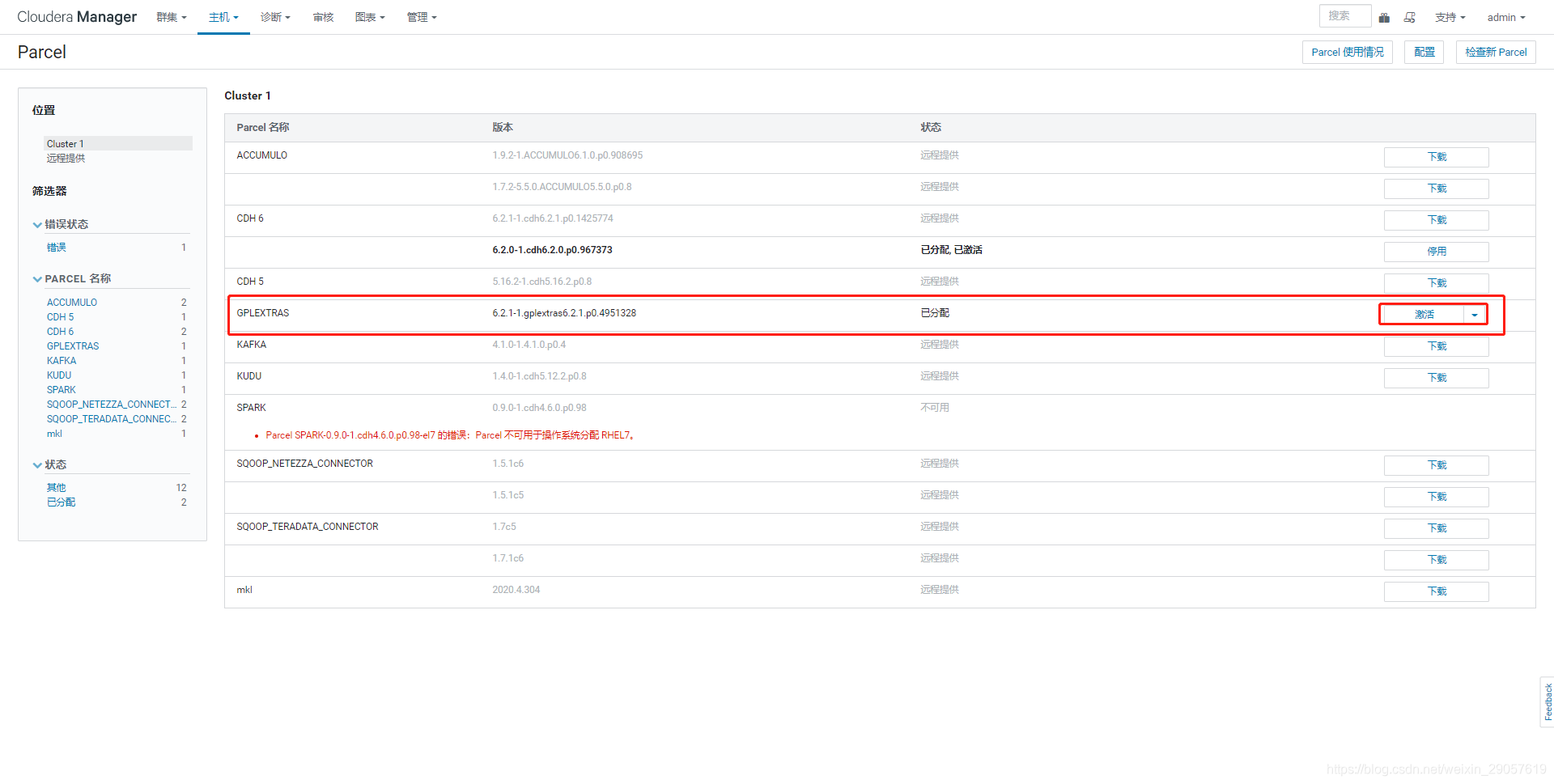Download CDH 5.16.2 parcel
1554x784 pixels.
(1436, 283)
